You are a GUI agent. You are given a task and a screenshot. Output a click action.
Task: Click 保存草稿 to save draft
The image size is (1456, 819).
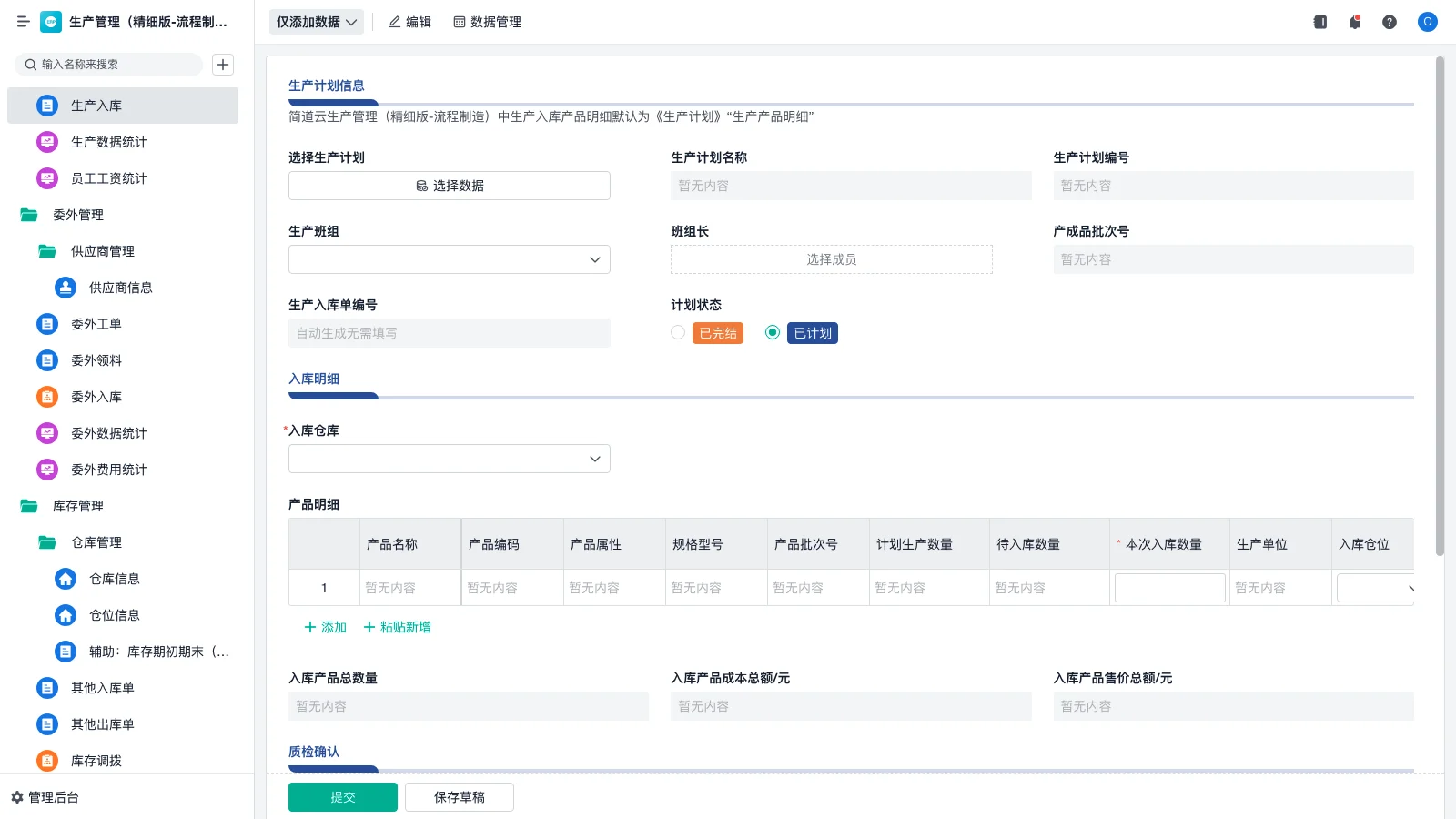460,796
